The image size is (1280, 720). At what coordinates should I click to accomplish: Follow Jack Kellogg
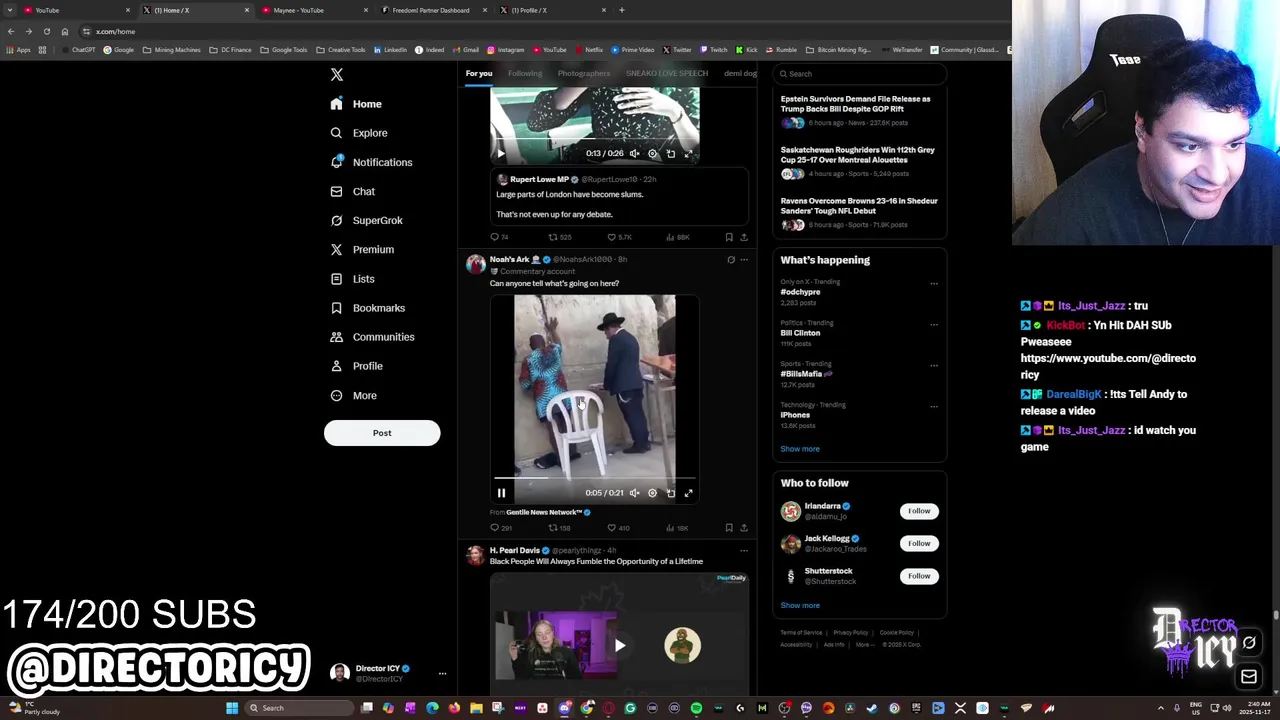(919, 543)
